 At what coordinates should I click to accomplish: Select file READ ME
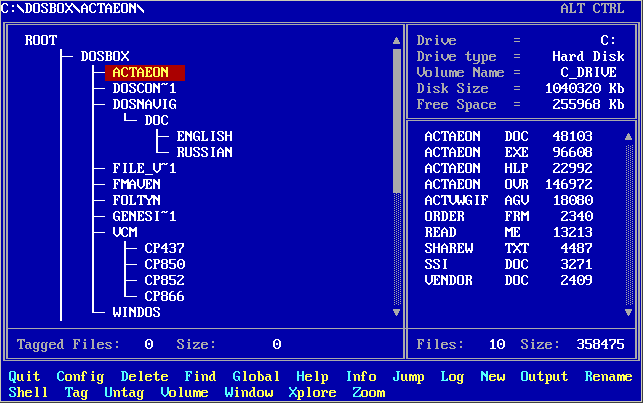tap(508, 232)
